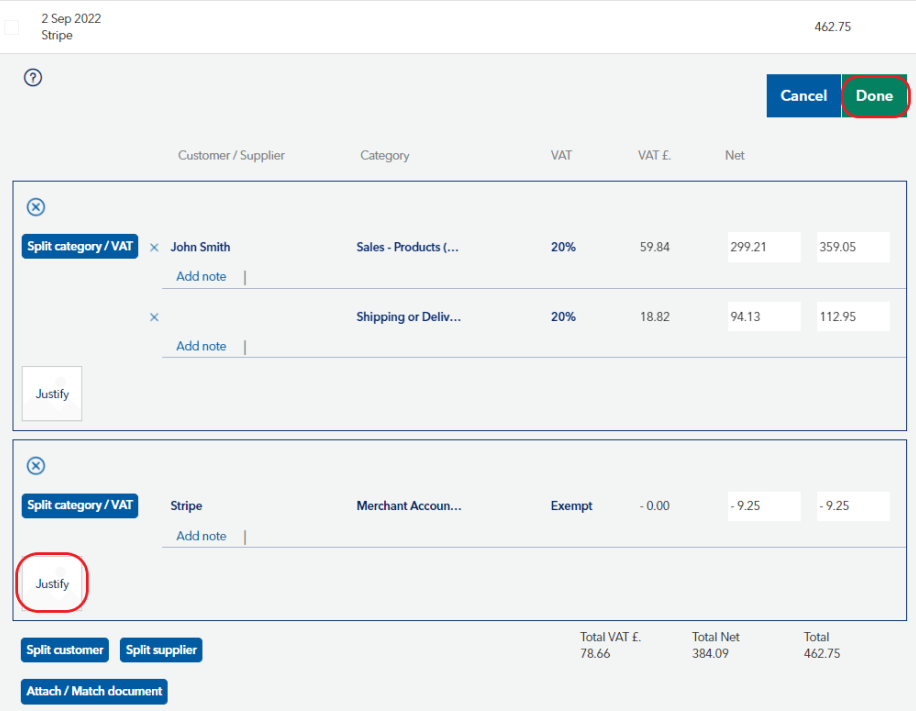Cancel editing the transaction

[803, 96]
